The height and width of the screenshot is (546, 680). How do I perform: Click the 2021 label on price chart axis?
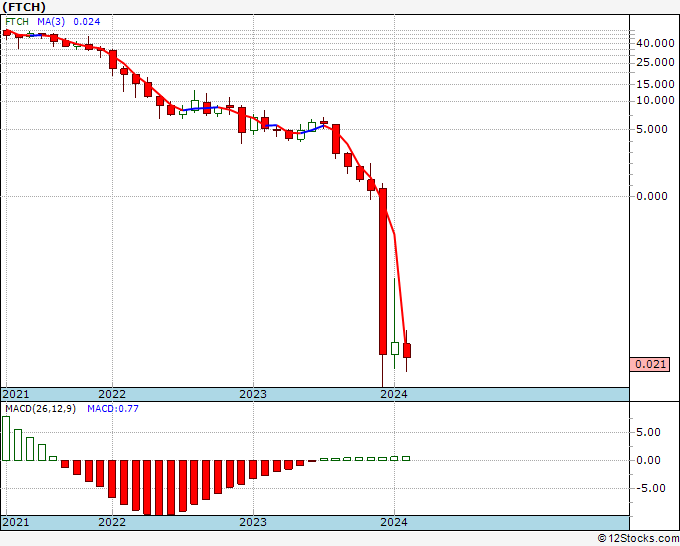point(16,394)
